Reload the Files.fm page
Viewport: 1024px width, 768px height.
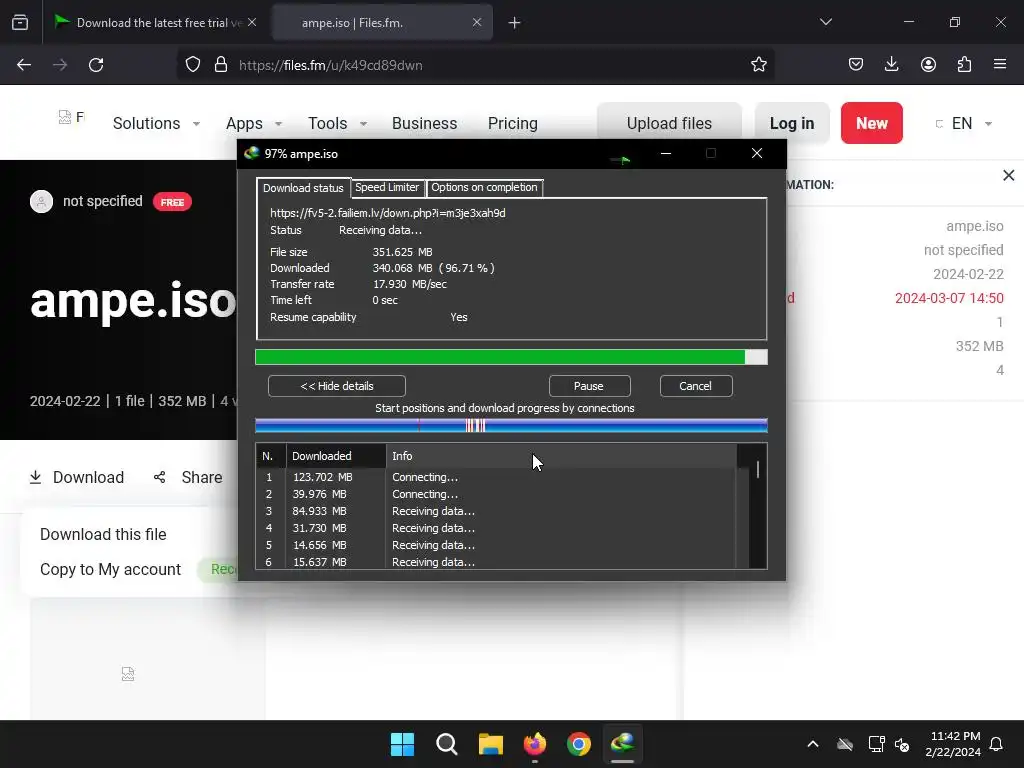pyautogui.click(x=96, y=65)
